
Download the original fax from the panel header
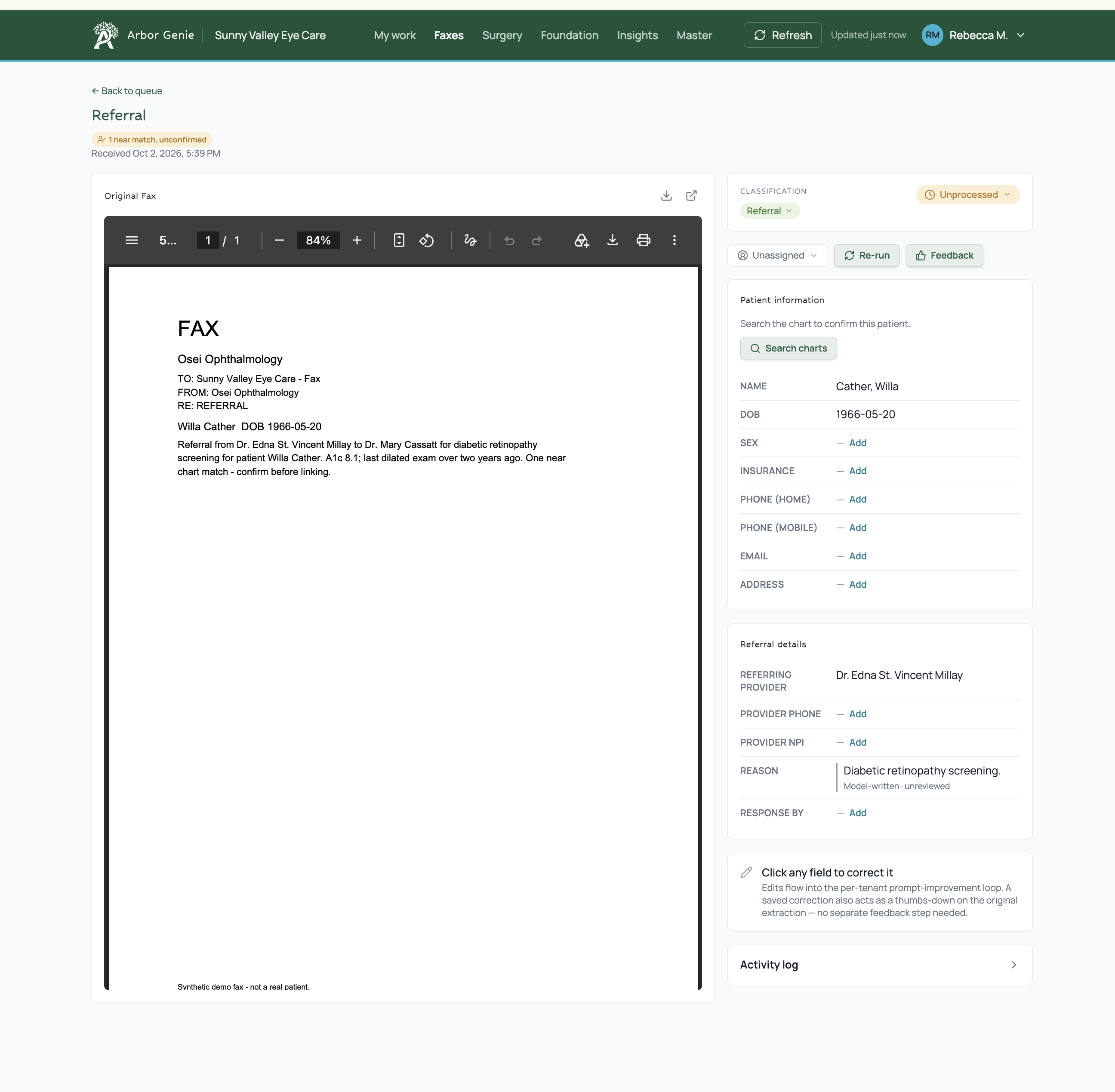[x=666, y=196]
